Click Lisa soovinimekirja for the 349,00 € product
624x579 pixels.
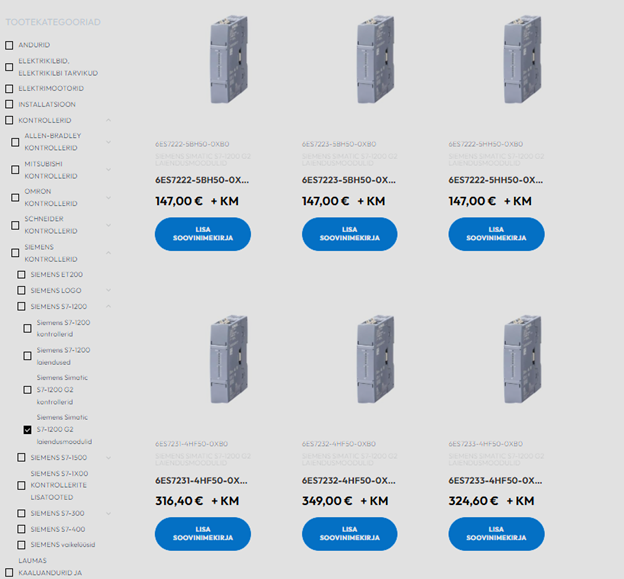[x=350, y=534]
